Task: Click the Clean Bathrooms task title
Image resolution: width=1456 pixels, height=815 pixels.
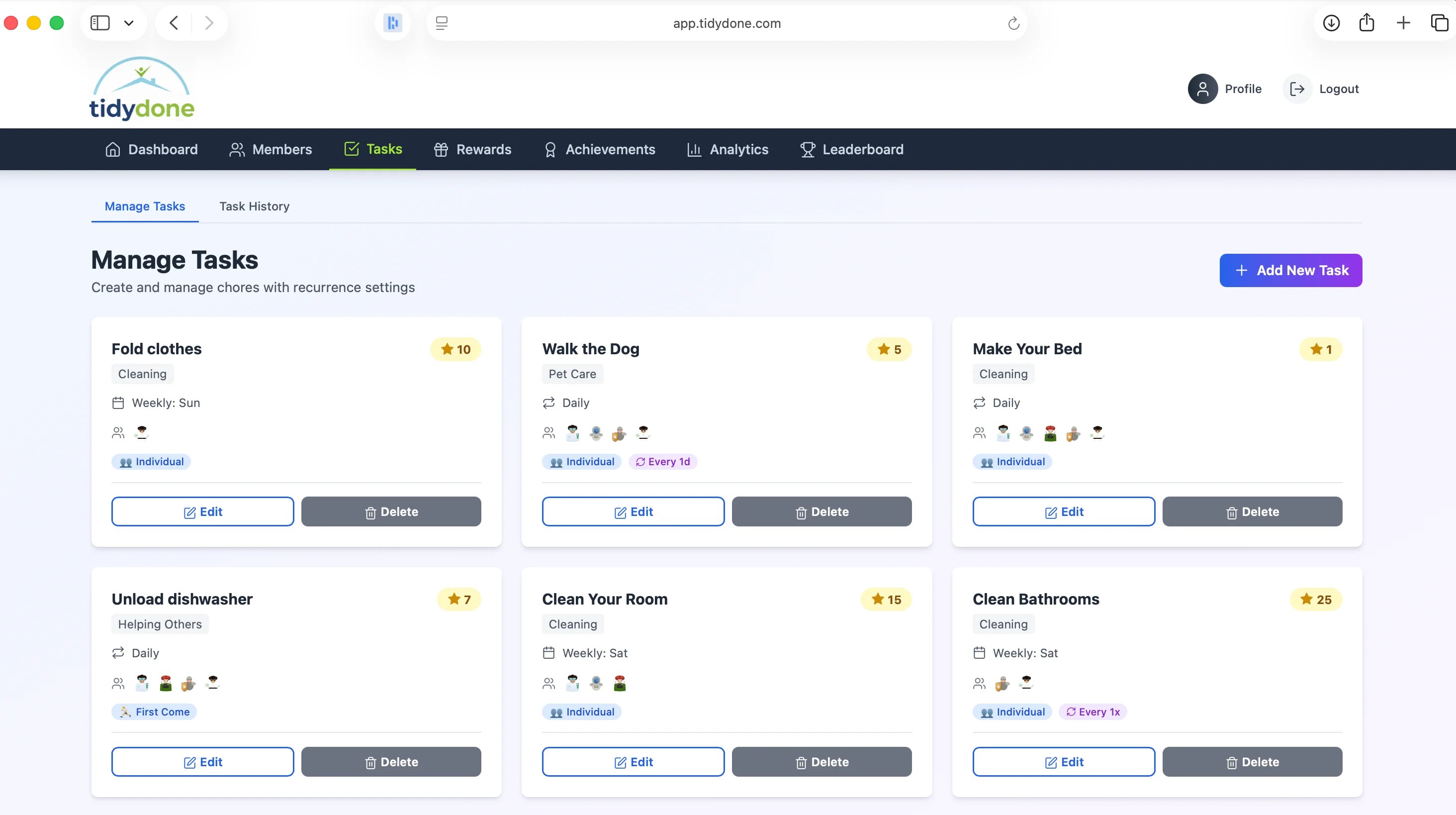Action: [1035, 600]
